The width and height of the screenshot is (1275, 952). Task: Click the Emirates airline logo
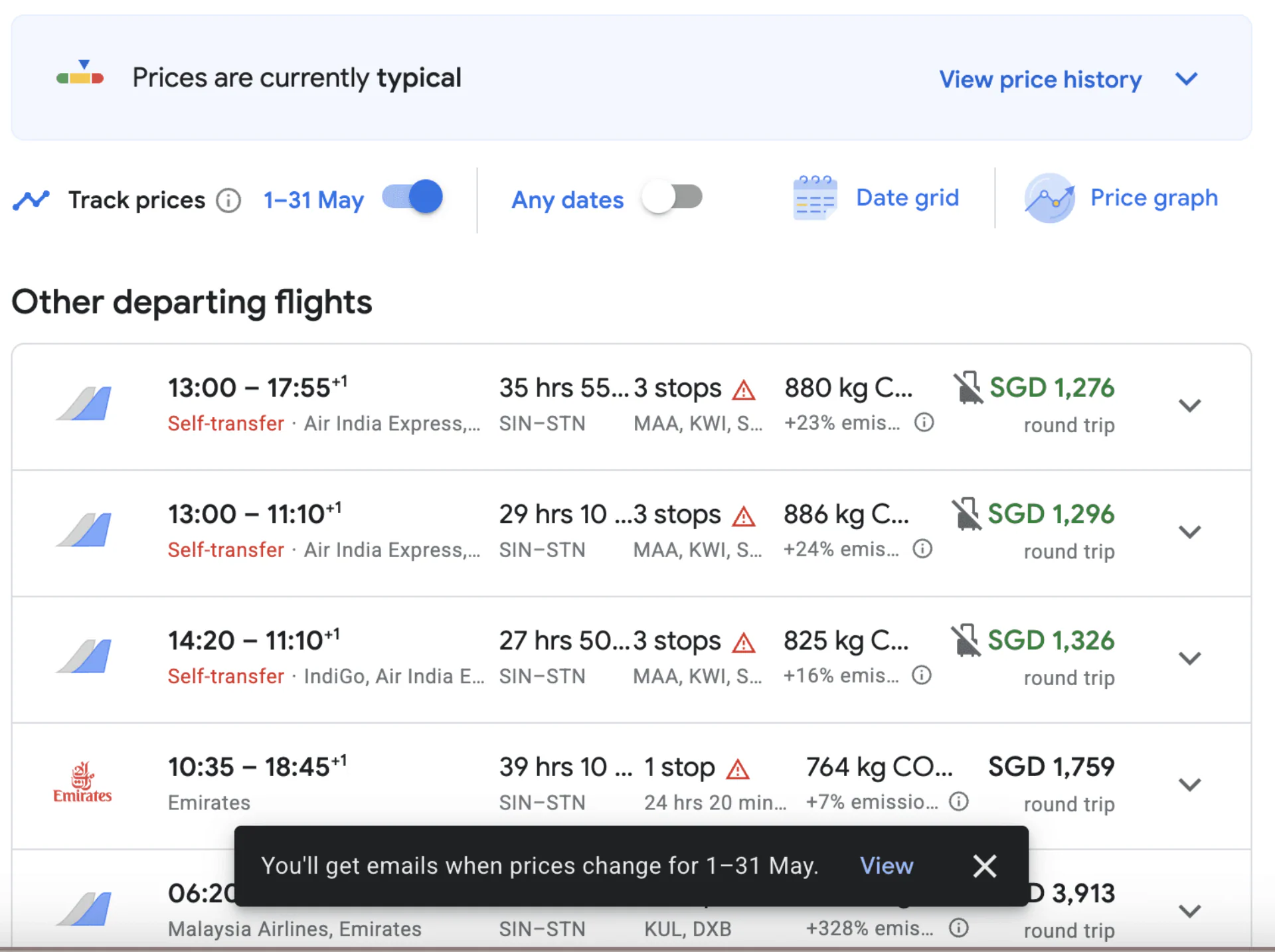point(82,783)
